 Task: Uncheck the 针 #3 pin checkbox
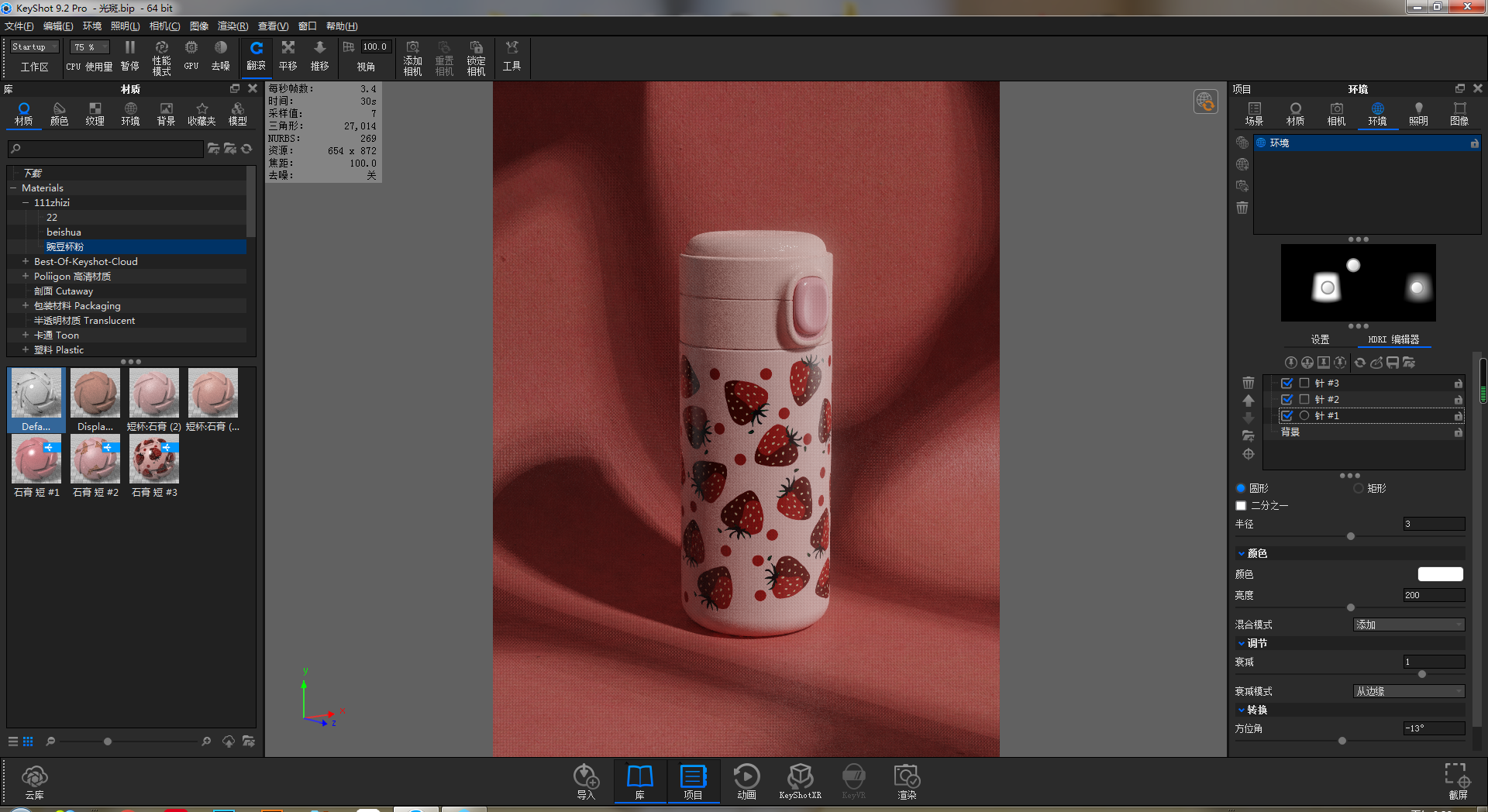coord(1288,383)
